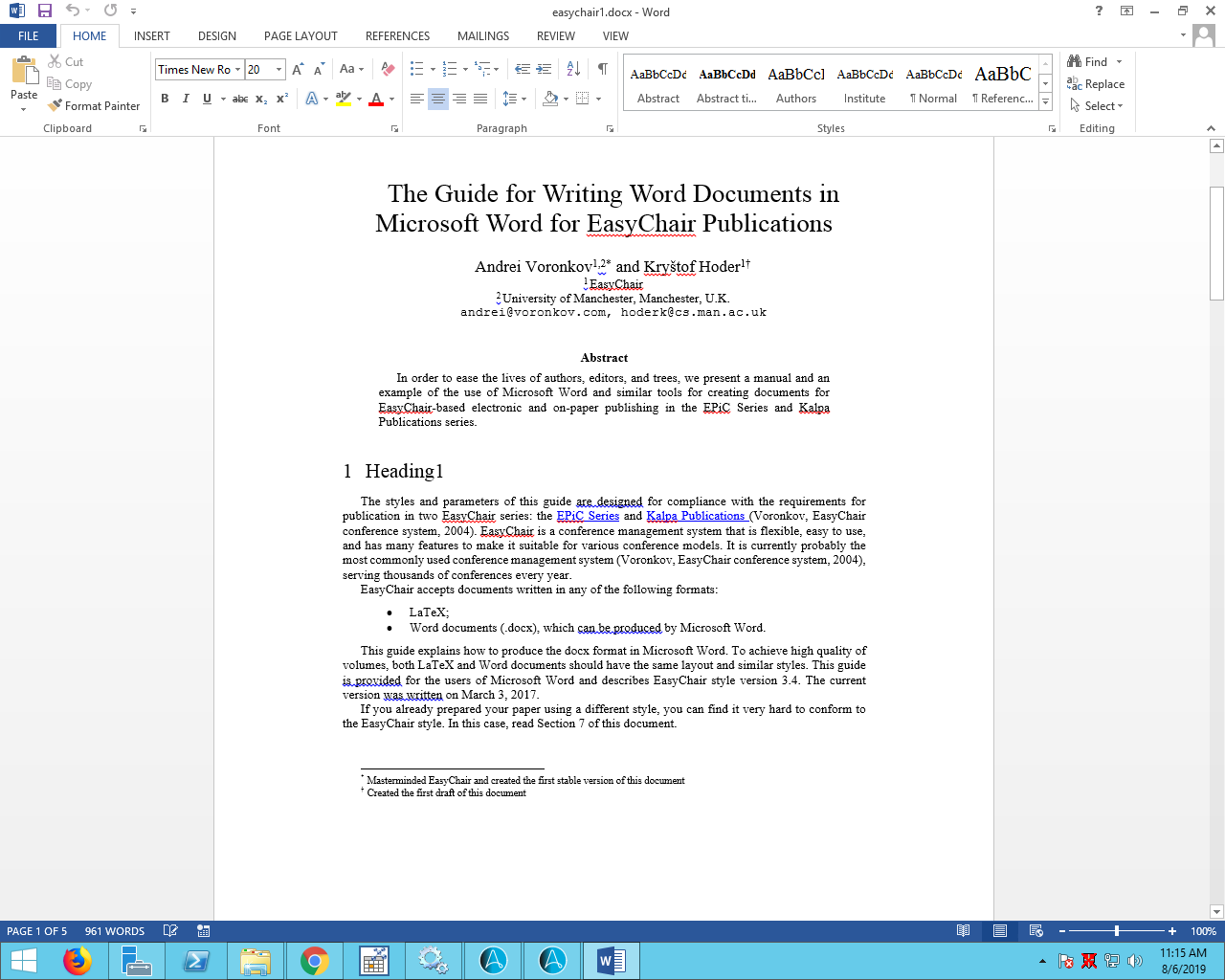The height and width of the screenshot is (980, 1225).
Task: Click the 961 WORDS count in status bar
Action: (x=115, y=931)
